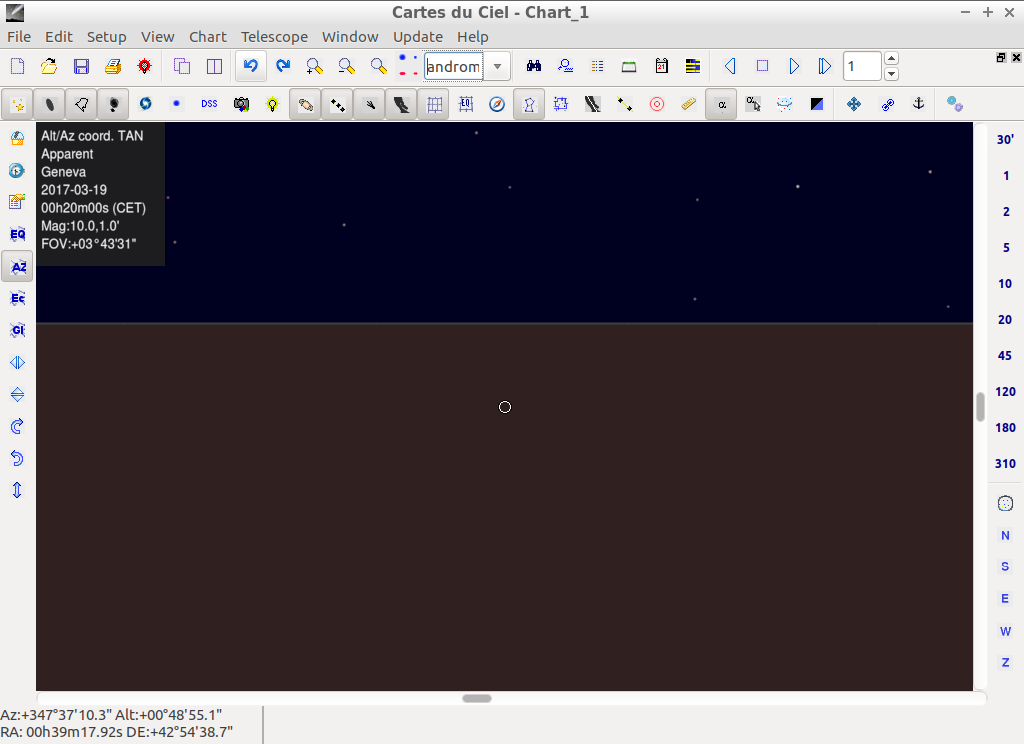Click the camera background image icon
The image size is (1024, 744).
242,104
